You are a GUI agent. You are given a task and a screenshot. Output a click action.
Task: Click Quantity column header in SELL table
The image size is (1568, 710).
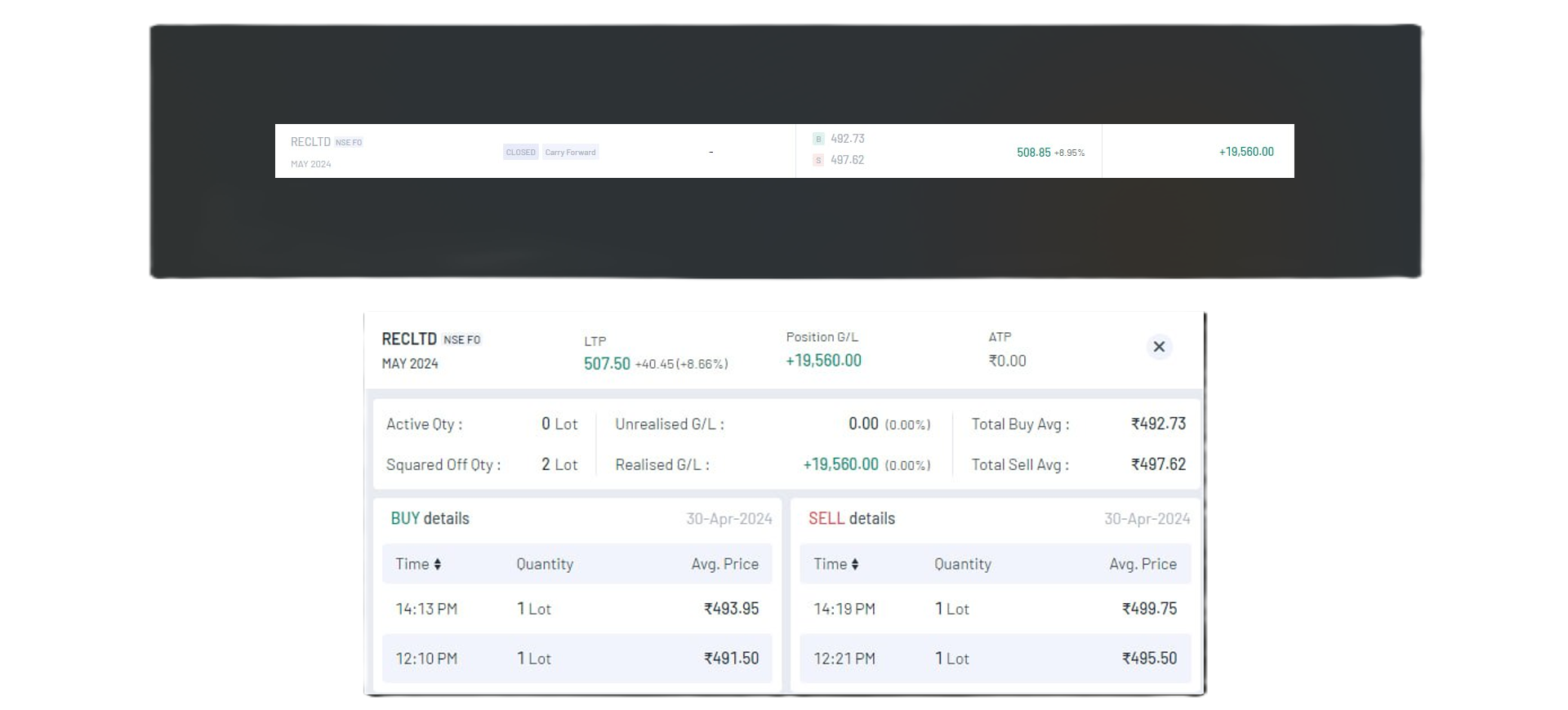point(963,564)
